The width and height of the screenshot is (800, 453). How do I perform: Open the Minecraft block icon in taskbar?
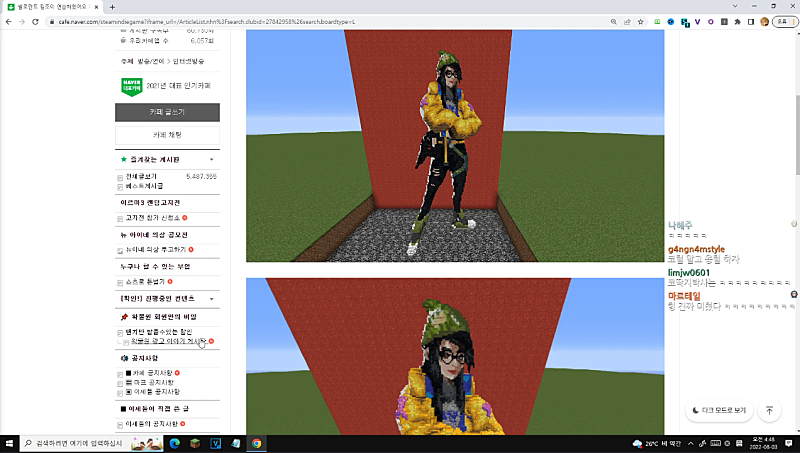pyautogui.click(x=195, y=443)
